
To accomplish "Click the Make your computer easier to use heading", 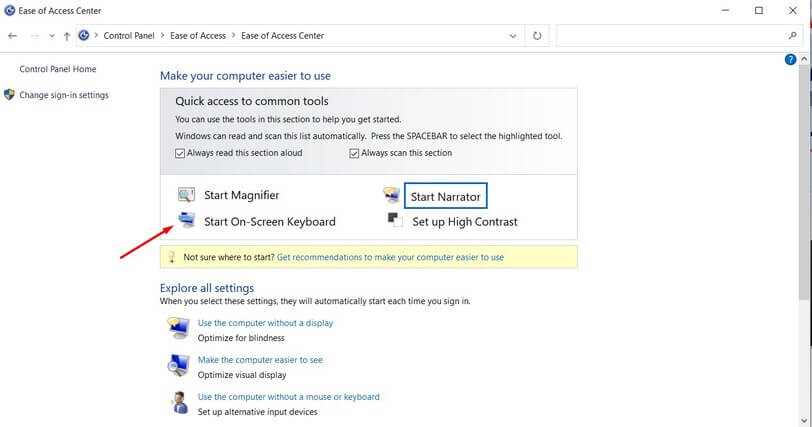I will (x=245, y=76).
